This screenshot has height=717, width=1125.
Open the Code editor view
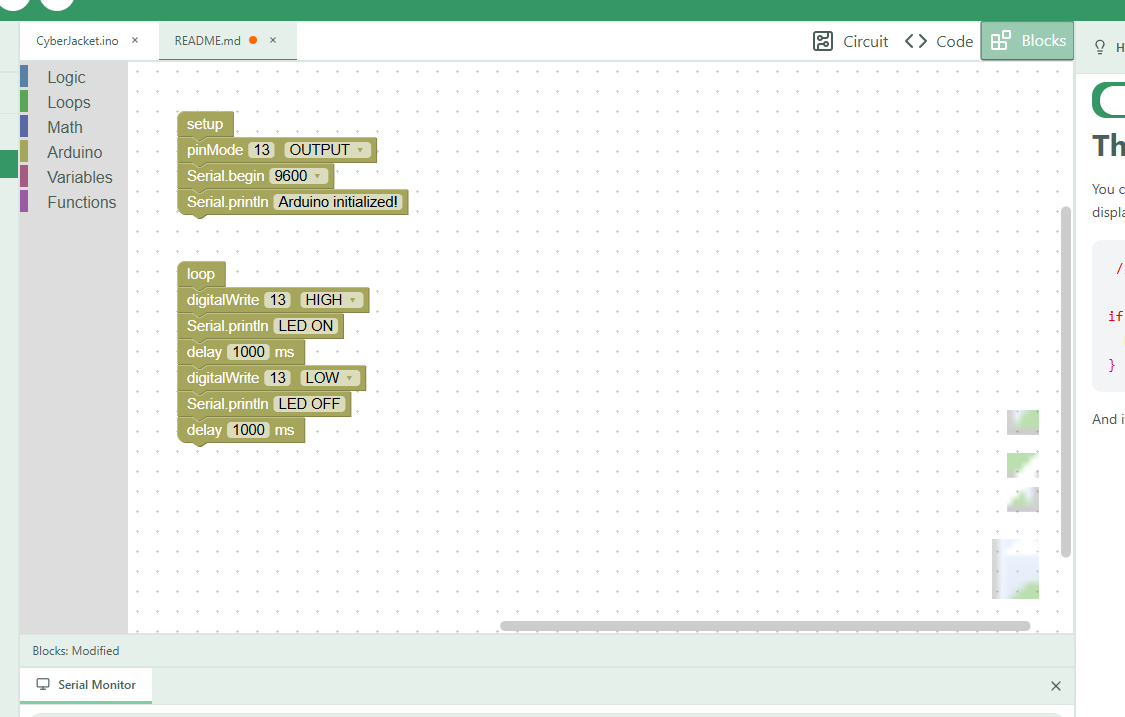[939, 41]
